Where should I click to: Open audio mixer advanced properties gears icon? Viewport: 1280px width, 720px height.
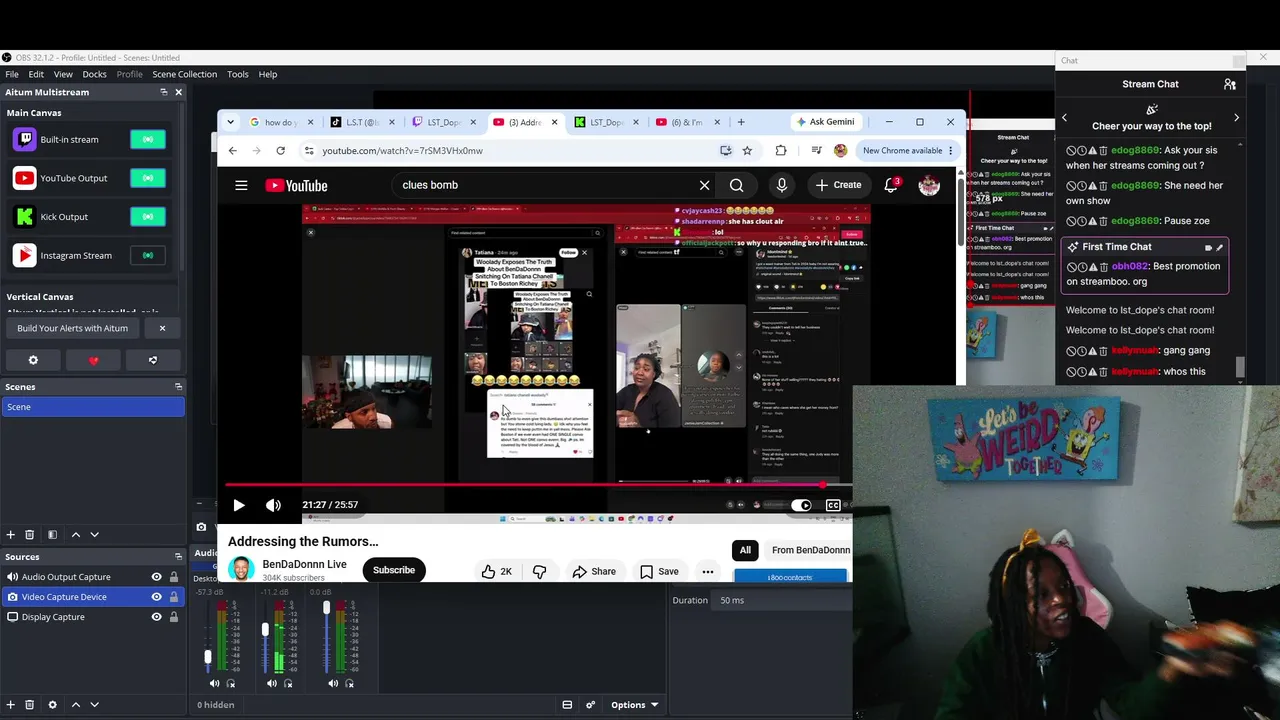coord(591,705)
